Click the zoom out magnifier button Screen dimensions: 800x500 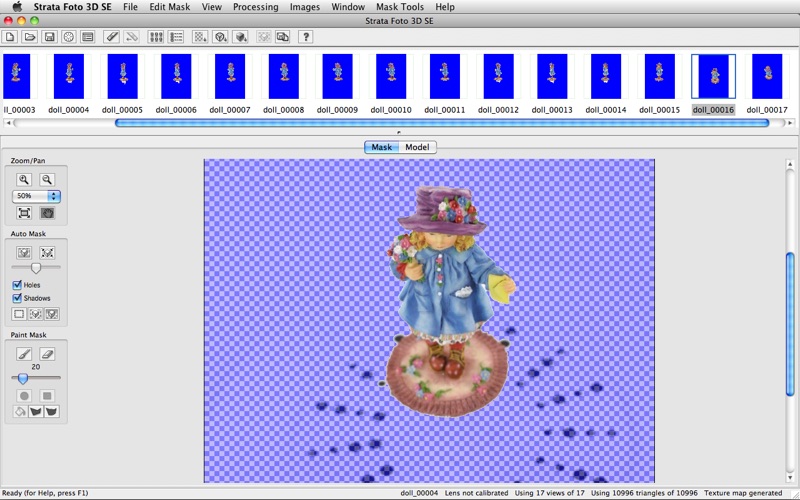coord(47,180)
